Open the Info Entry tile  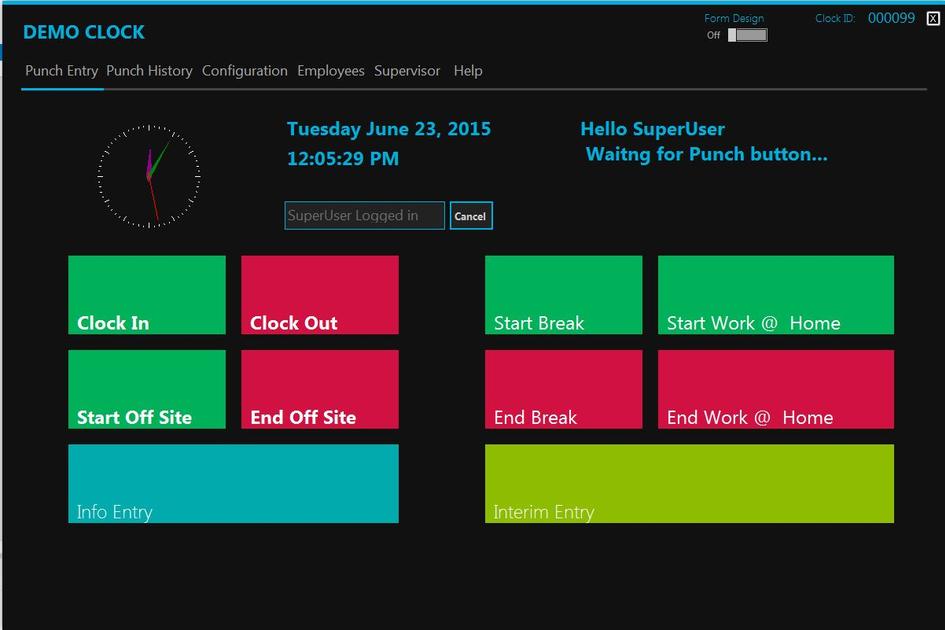pyautogui.click(x=233, y=484)
